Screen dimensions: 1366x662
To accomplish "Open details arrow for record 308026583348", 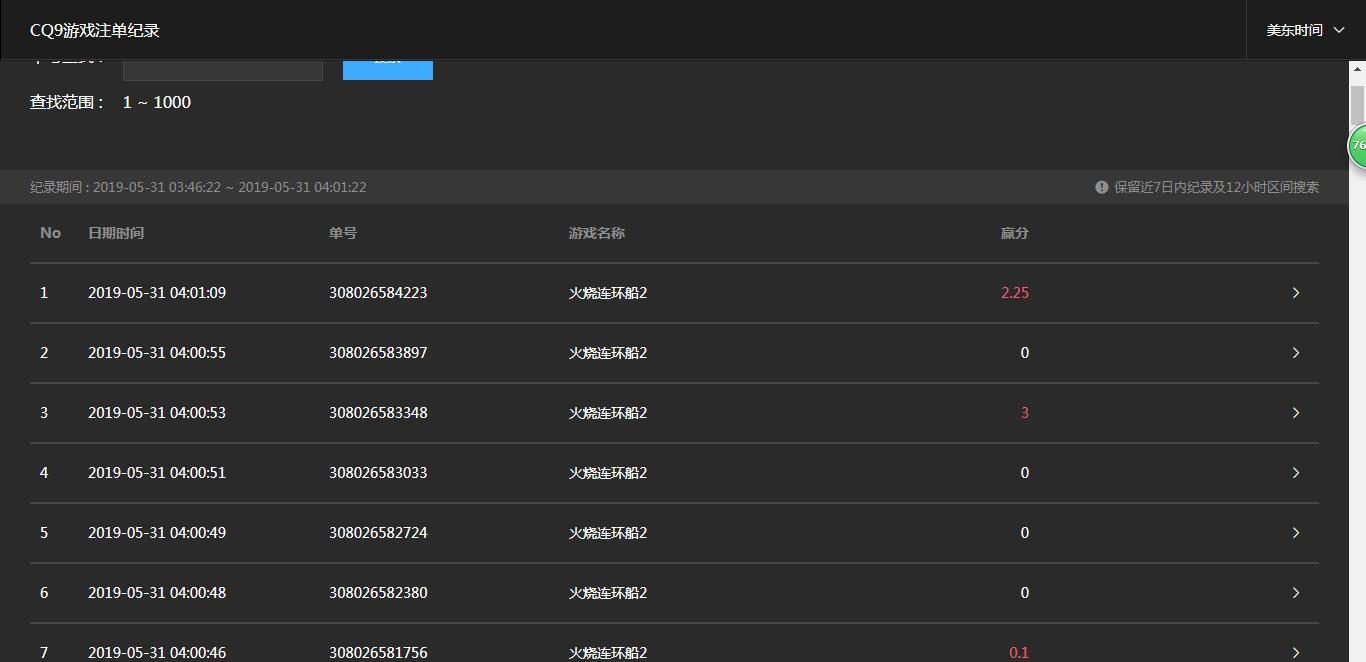I will pyautogui.click(x=1295, y=413).
